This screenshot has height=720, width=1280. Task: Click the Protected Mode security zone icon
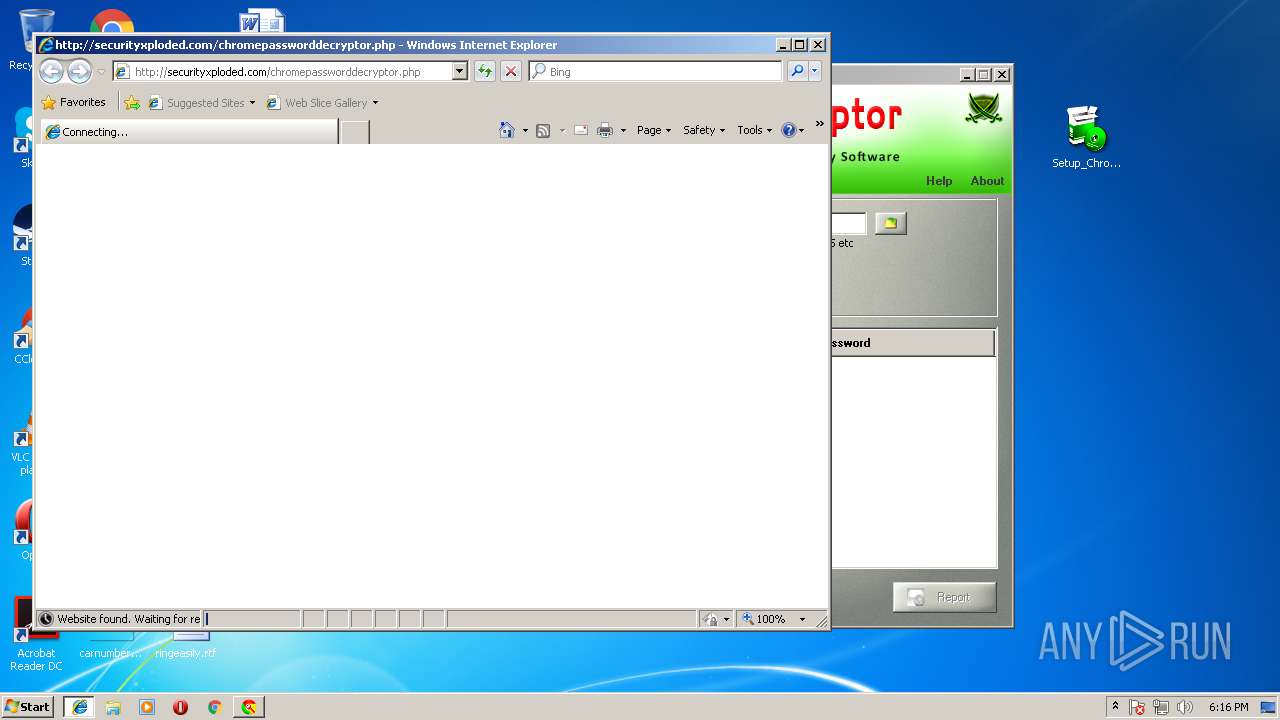710,619
